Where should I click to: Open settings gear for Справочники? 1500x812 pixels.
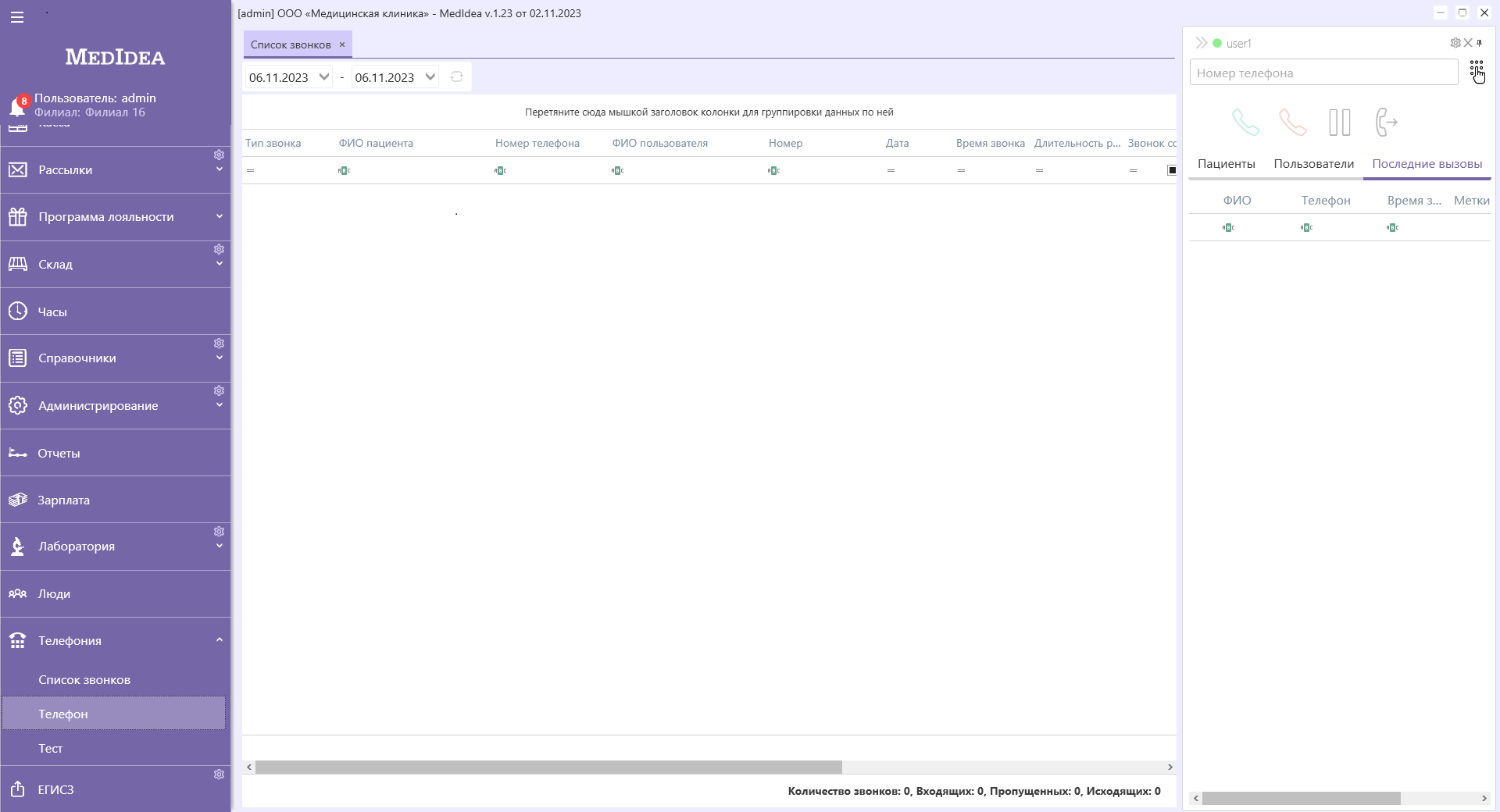click(x=219, y=344)
